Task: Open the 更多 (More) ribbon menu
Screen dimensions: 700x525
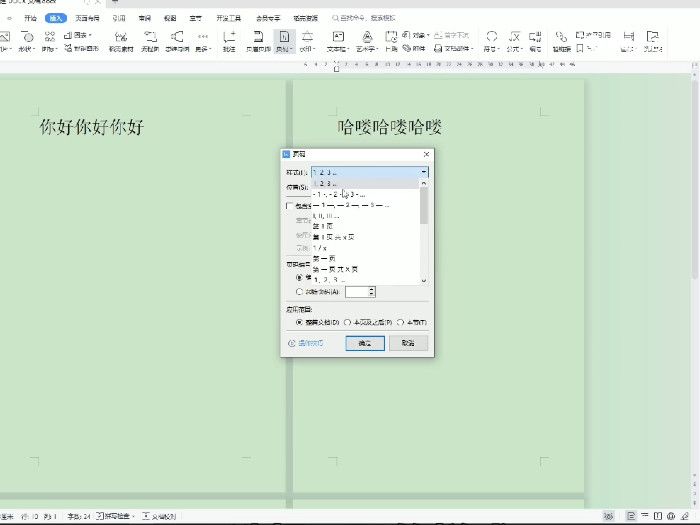Action: point(203,41)
